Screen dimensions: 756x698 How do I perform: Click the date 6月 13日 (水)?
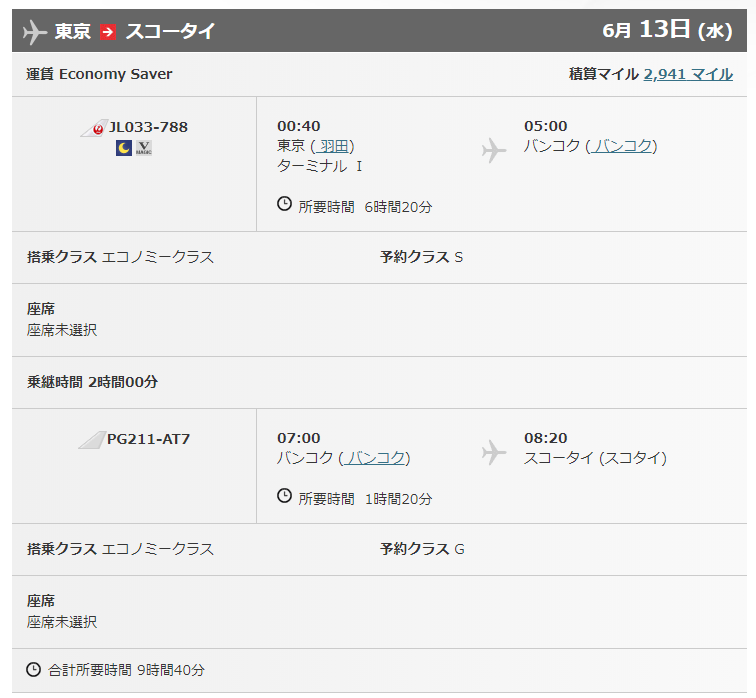pyautogui.click(x=667, y=30)
